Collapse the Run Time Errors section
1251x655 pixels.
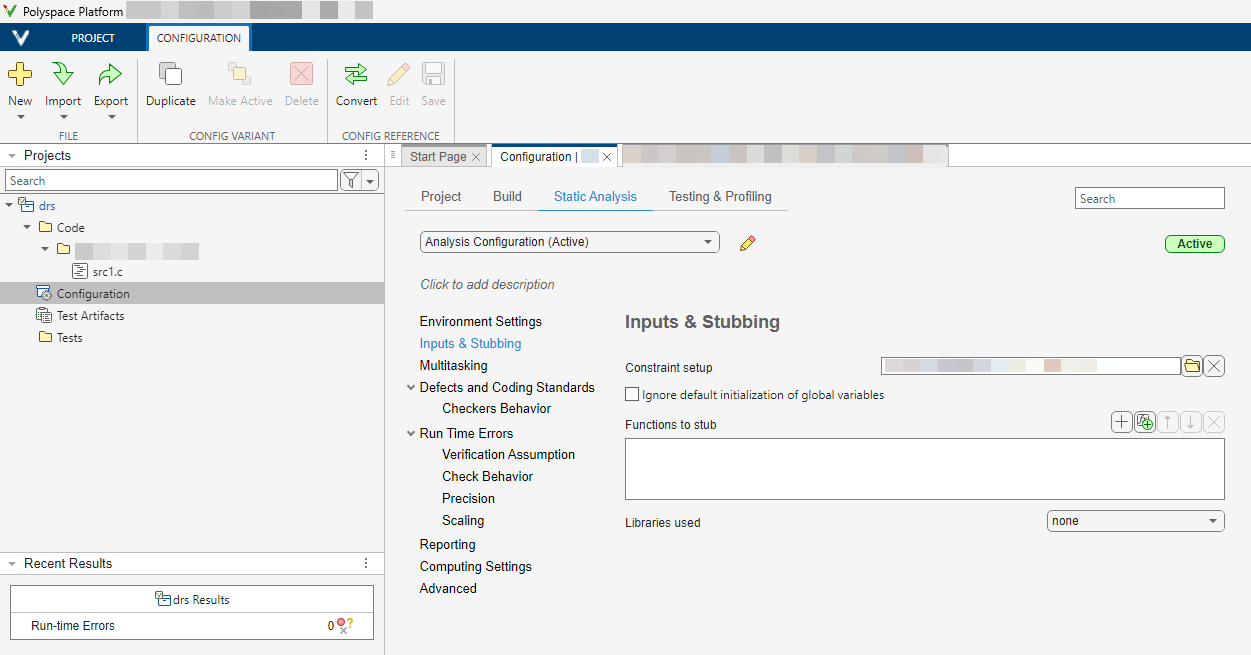[411, 434]
